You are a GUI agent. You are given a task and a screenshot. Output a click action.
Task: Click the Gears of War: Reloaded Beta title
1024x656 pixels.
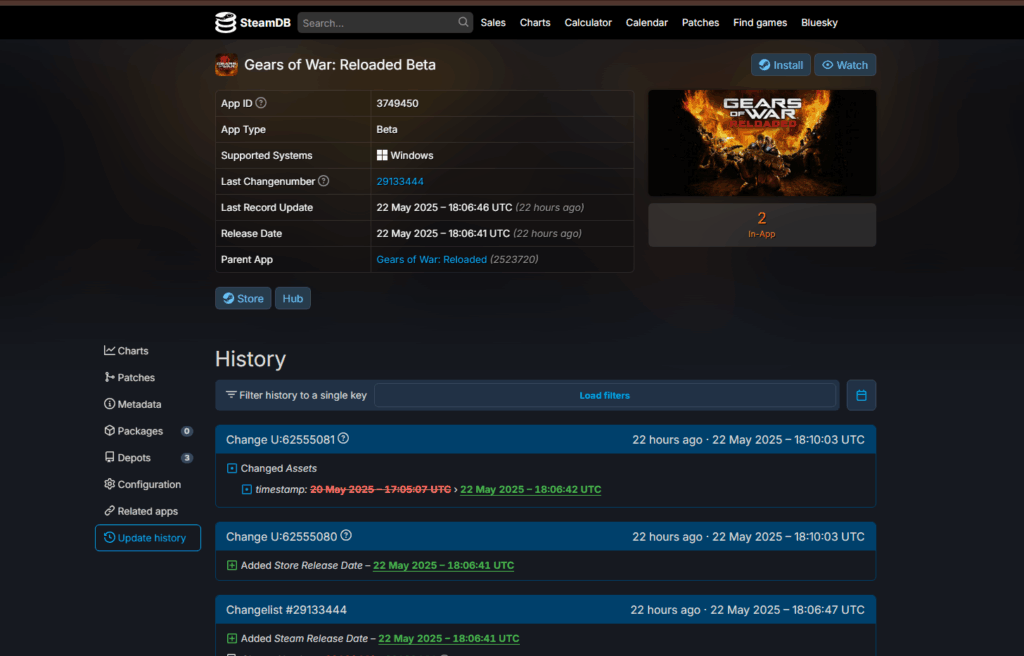coord(340,65)
